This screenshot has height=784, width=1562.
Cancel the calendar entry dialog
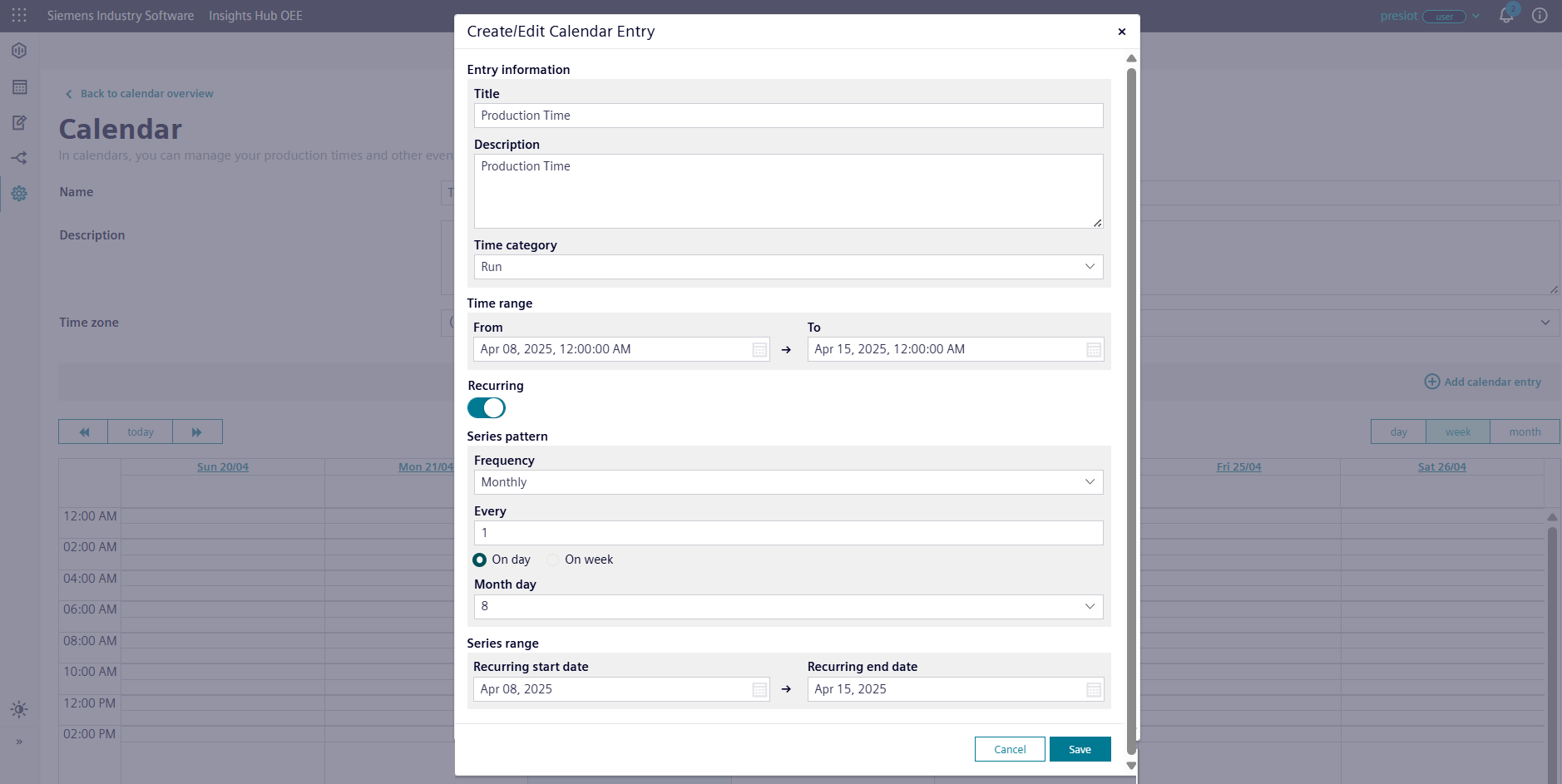[x=1010, y=749]
